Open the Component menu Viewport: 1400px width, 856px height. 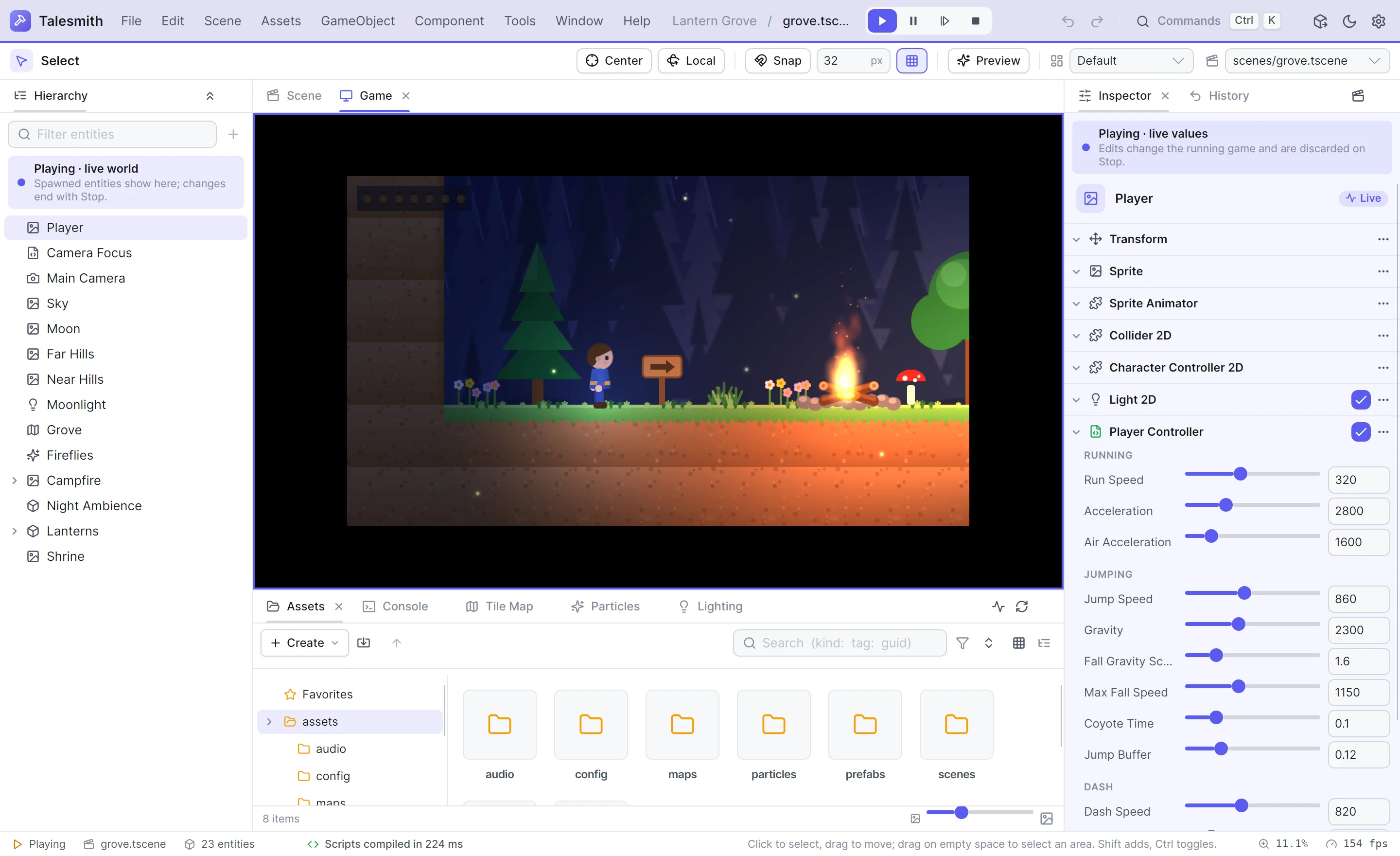tap(449, 21)
